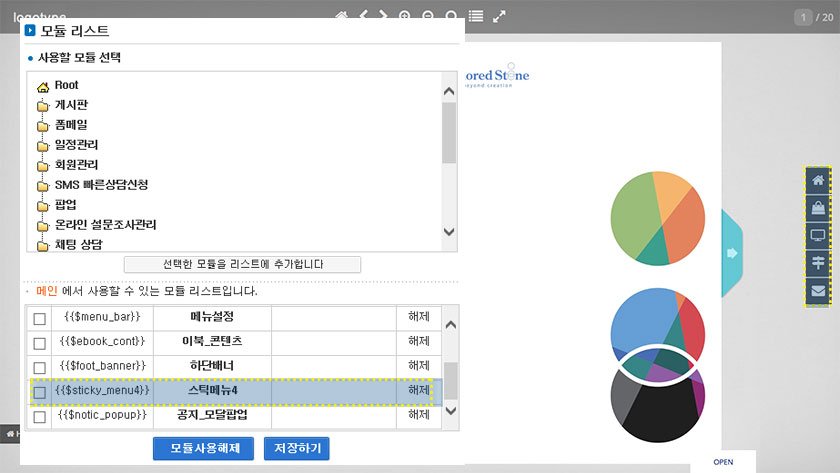840x473 pixels.
Task: Toggle fullscreen with the expand arrows icon
Action: pyautogui.click(x=500, y=16)
